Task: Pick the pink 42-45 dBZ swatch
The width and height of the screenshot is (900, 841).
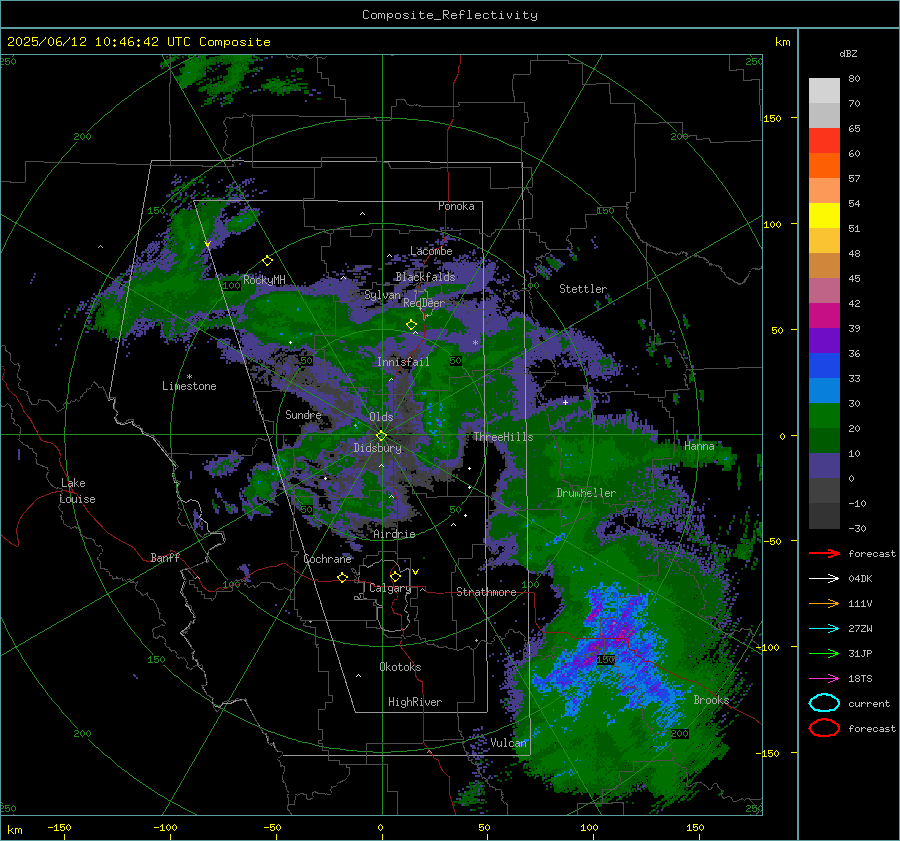Action: tap(824, 291)
